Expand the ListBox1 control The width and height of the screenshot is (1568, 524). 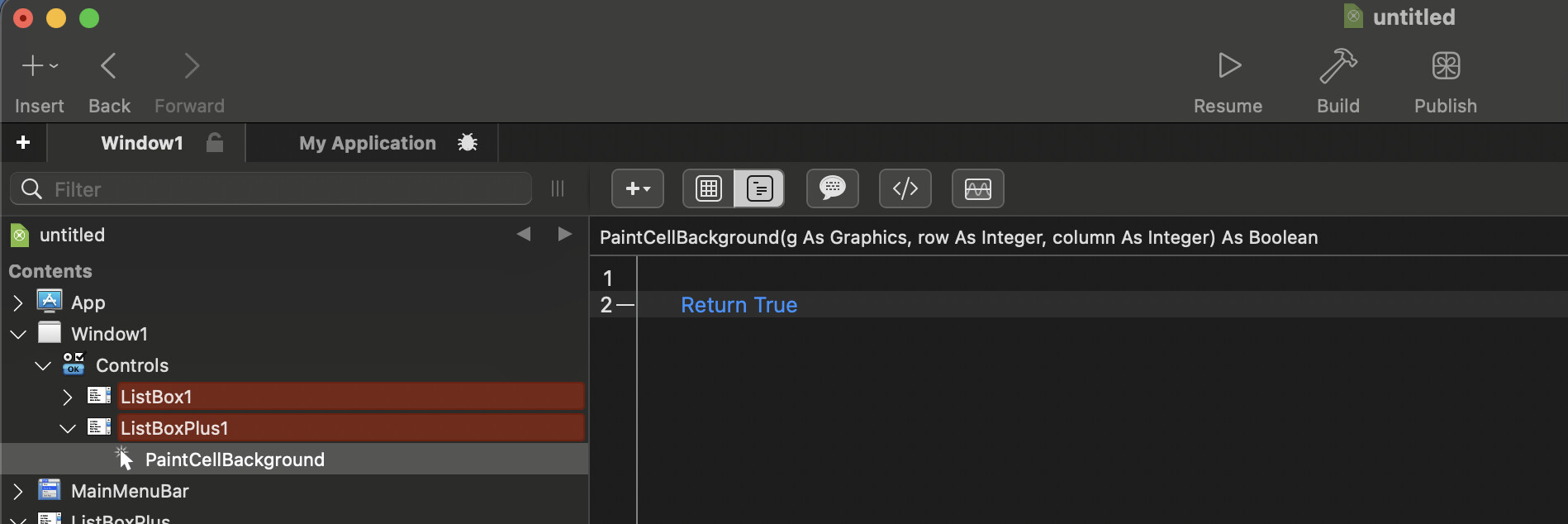coord(68,398)
